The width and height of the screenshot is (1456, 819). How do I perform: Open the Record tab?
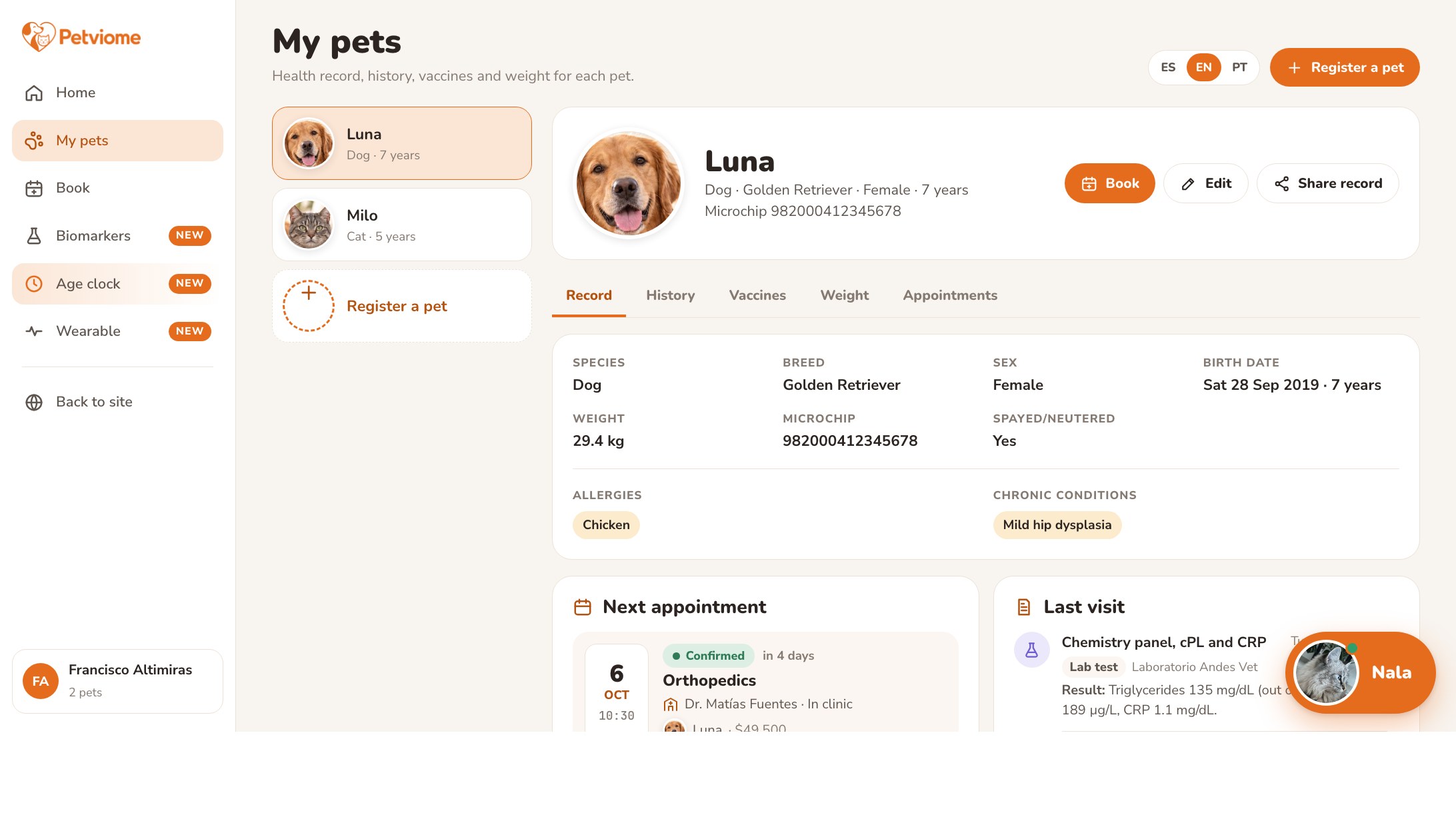point(589,296)
